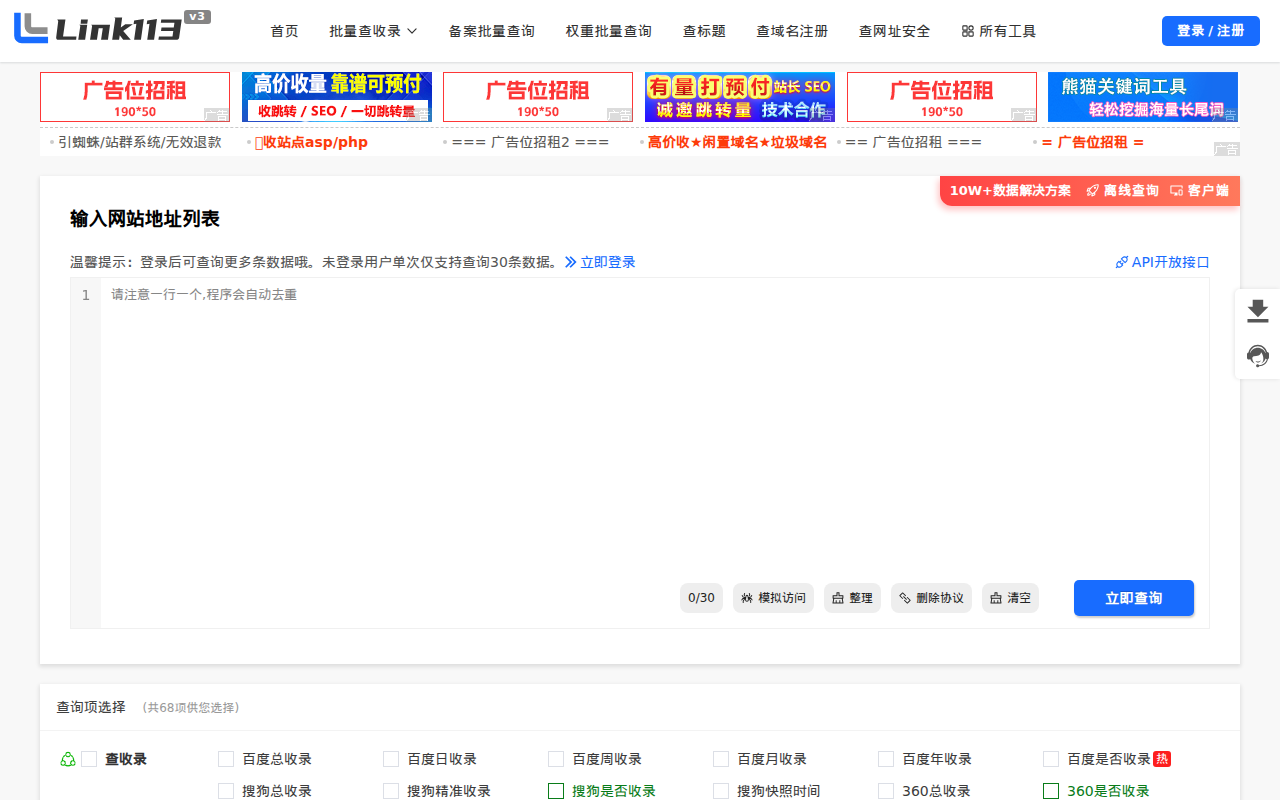Enable the 百度是否收录 checkbox with hot badge
Screen dimensions: 1280x800
[1051, 759]
